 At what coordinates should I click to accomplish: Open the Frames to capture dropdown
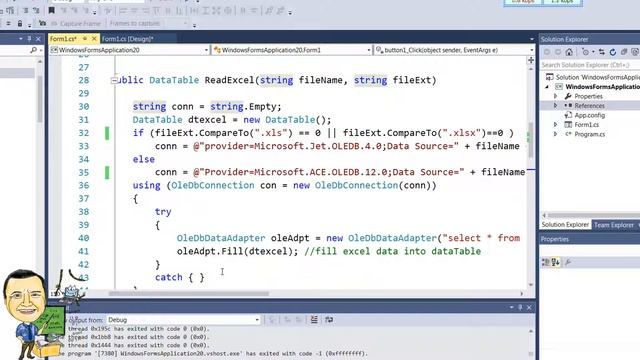[x=184, y=23]
